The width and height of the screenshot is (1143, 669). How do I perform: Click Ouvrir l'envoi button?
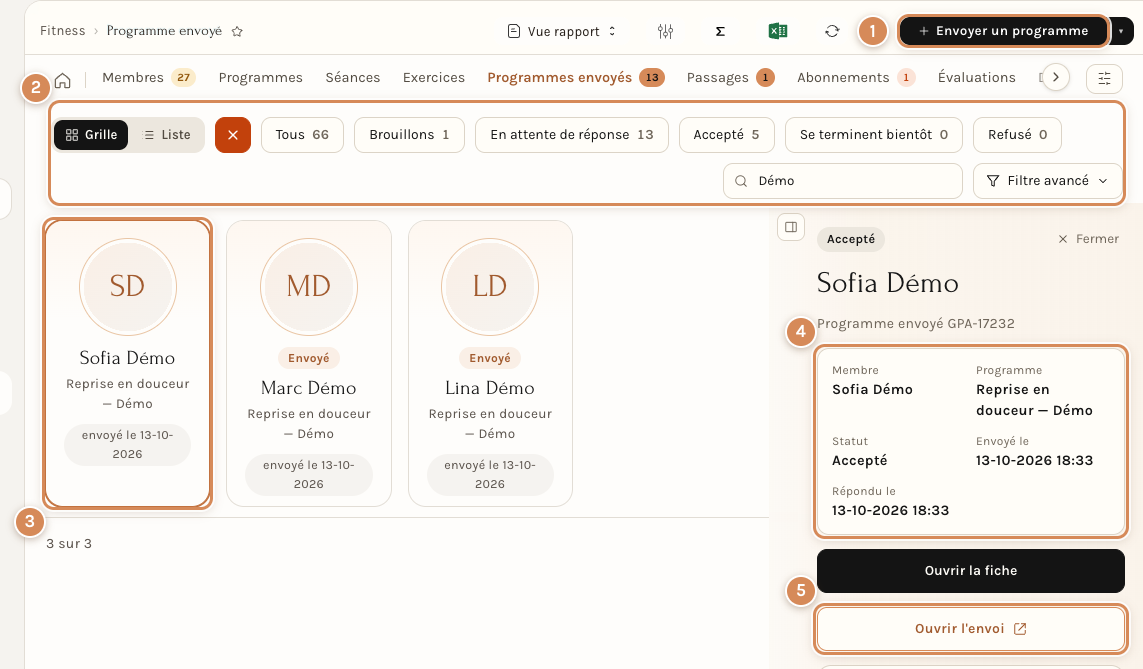970,629
